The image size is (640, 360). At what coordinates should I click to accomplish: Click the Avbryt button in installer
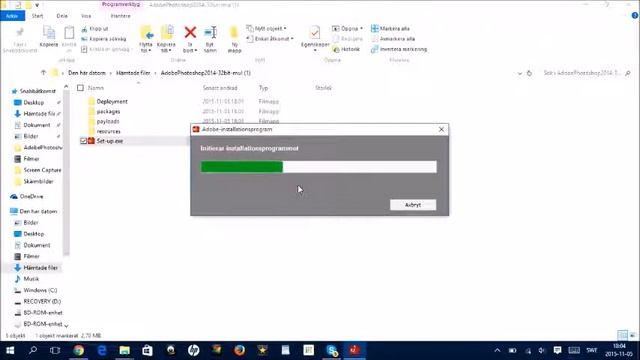tap(413, 205)
